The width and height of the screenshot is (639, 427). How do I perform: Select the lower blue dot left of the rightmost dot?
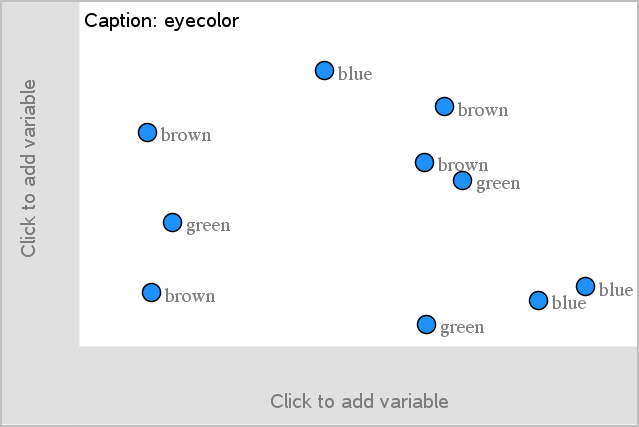[x=538, y=300]
